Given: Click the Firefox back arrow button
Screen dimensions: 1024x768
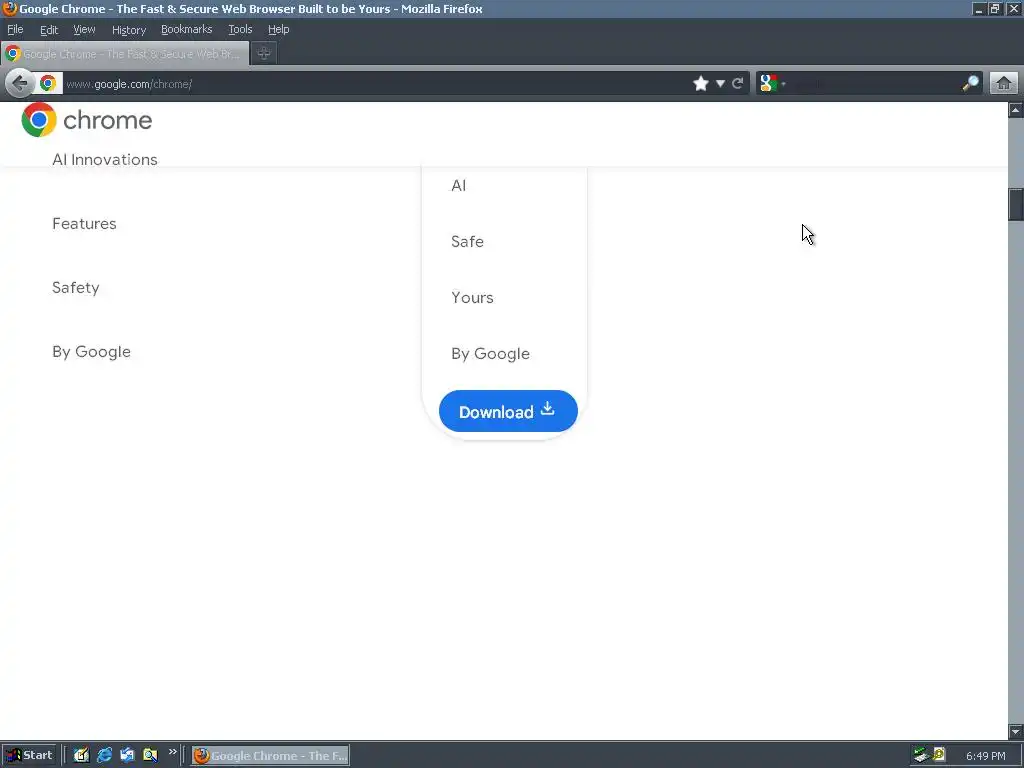Looking at the screenshot, I should pyautogui.click(x=20, y=84).
